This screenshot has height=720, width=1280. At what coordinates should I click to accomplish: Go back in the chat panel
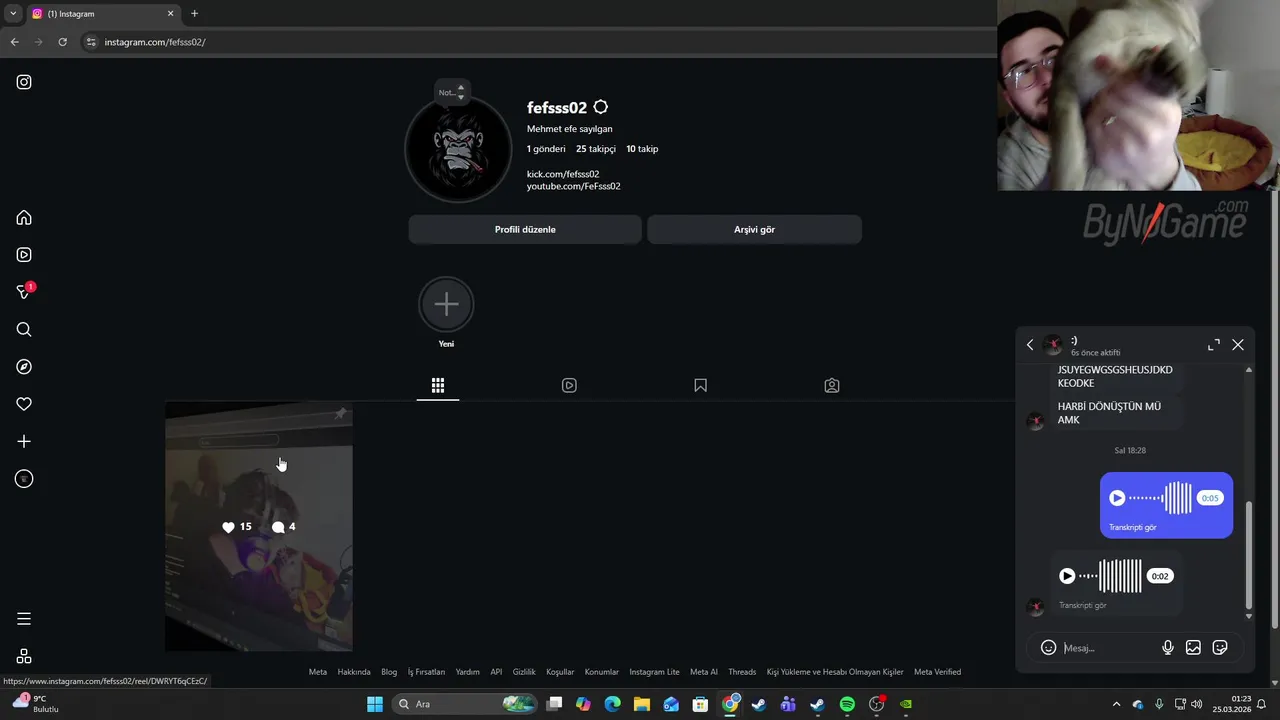pos(1030,345)
